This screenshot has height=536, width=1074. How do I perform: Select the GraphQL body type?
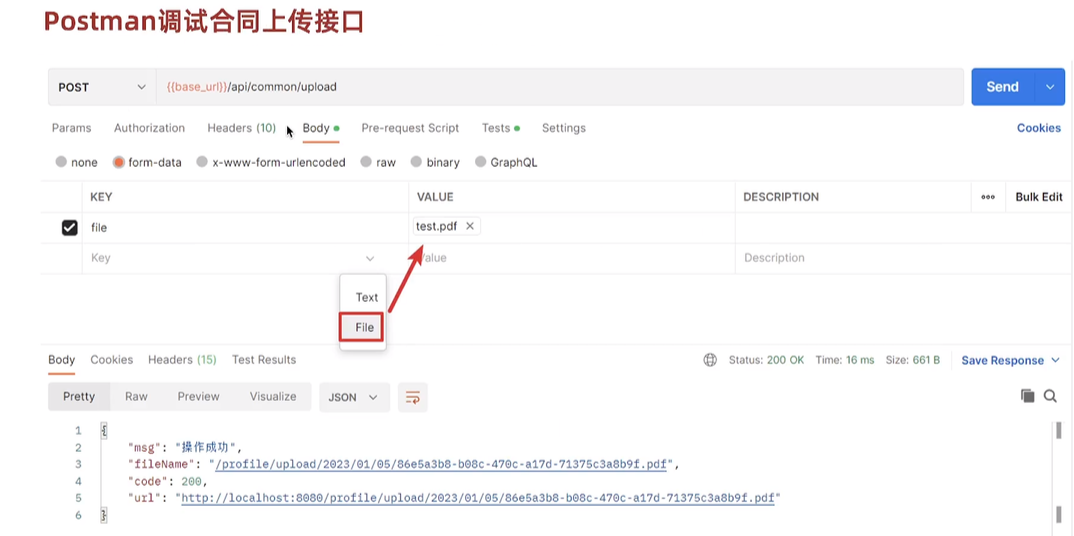[506, 162]
